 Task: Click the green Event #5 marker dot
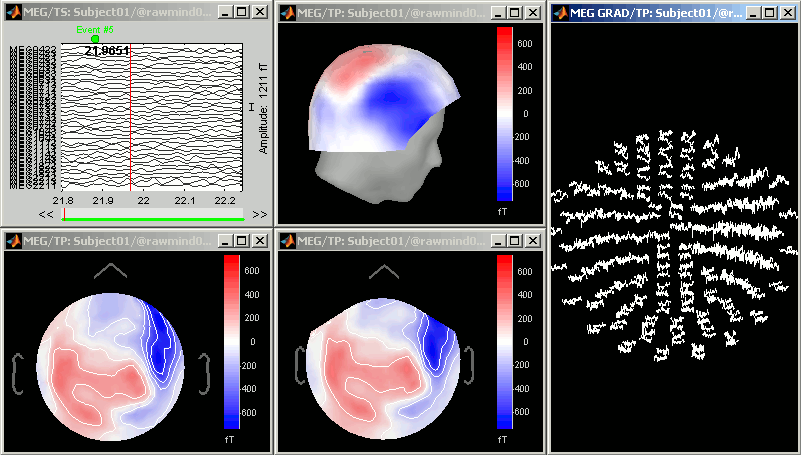95,39
